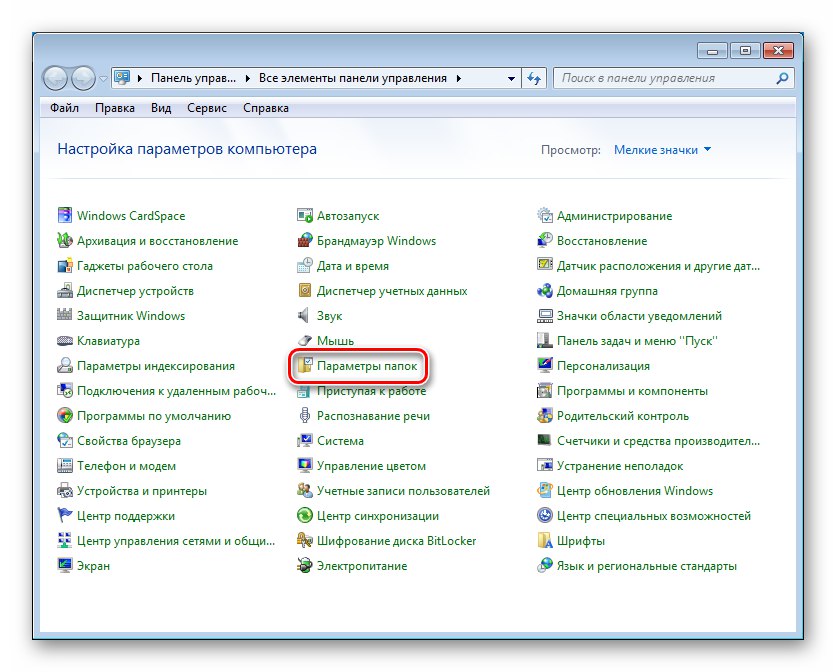The width and height of the screenshot is (836, 672).
Task: Expand arrow after Все элементы панели управления
Action: coord(459,78)
